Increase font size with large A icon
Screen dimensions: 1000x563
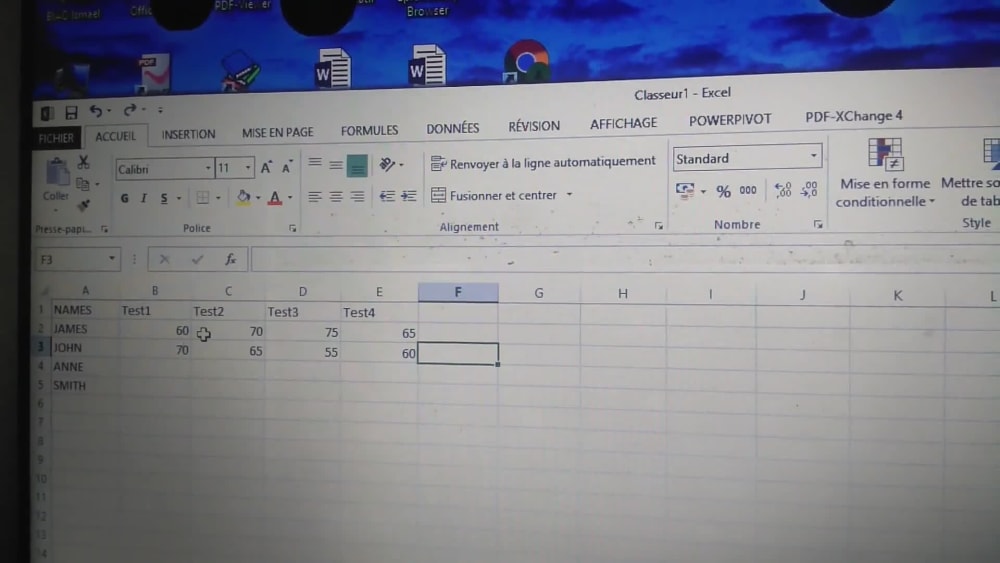click(x=266, y=168)
